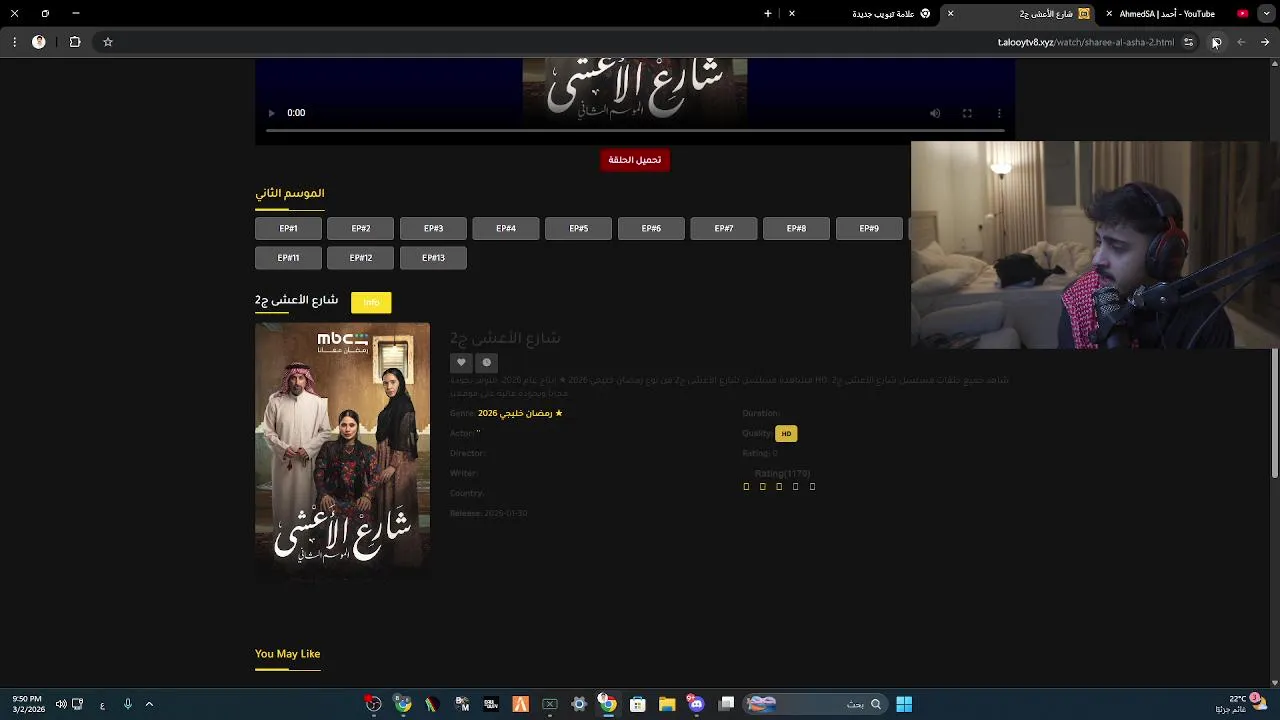This screenshot has width=1280, height=720.
Task: Select episode EP#7
Action: [x=724, y=229]
